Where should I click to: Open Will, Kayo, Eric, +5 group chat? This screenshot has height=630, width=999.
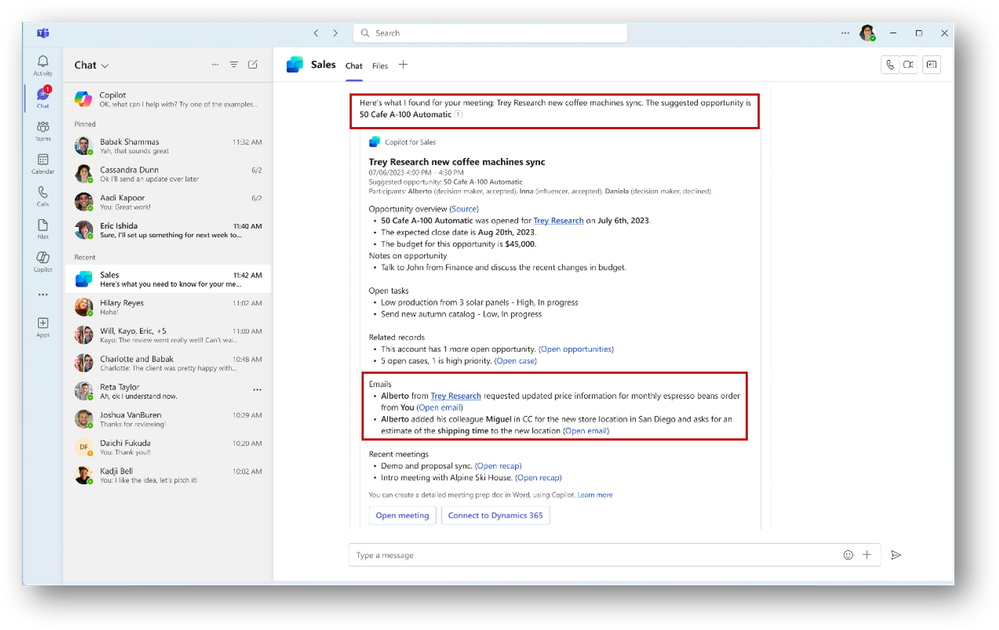point(168,335)
